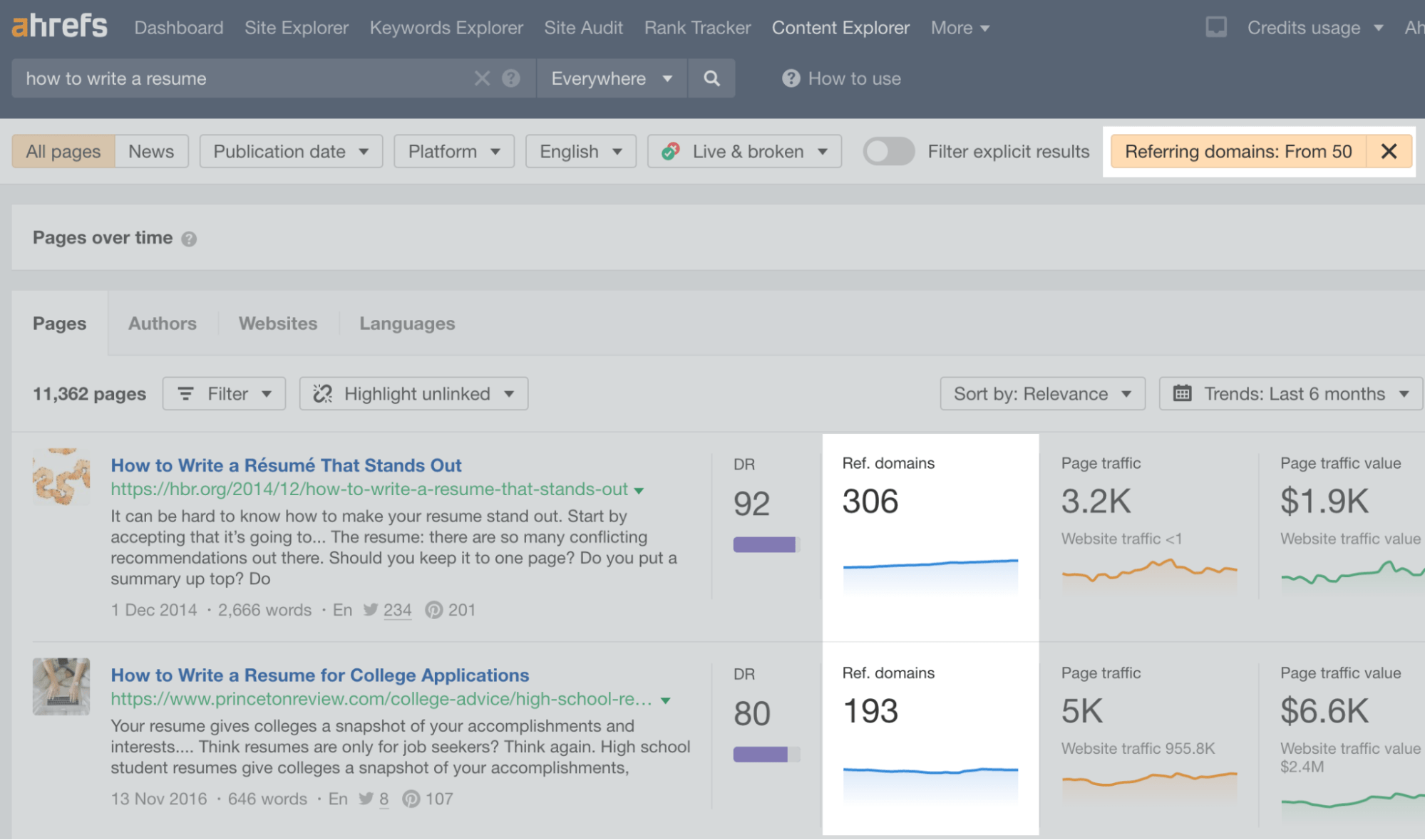Expand the Publication date dropdown

click(290, 151)
